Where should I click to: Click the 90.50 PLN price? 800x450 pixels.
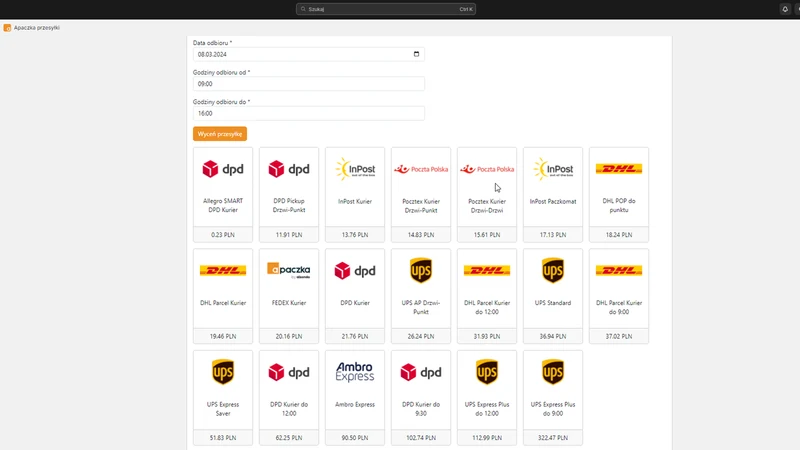point(355,438)
